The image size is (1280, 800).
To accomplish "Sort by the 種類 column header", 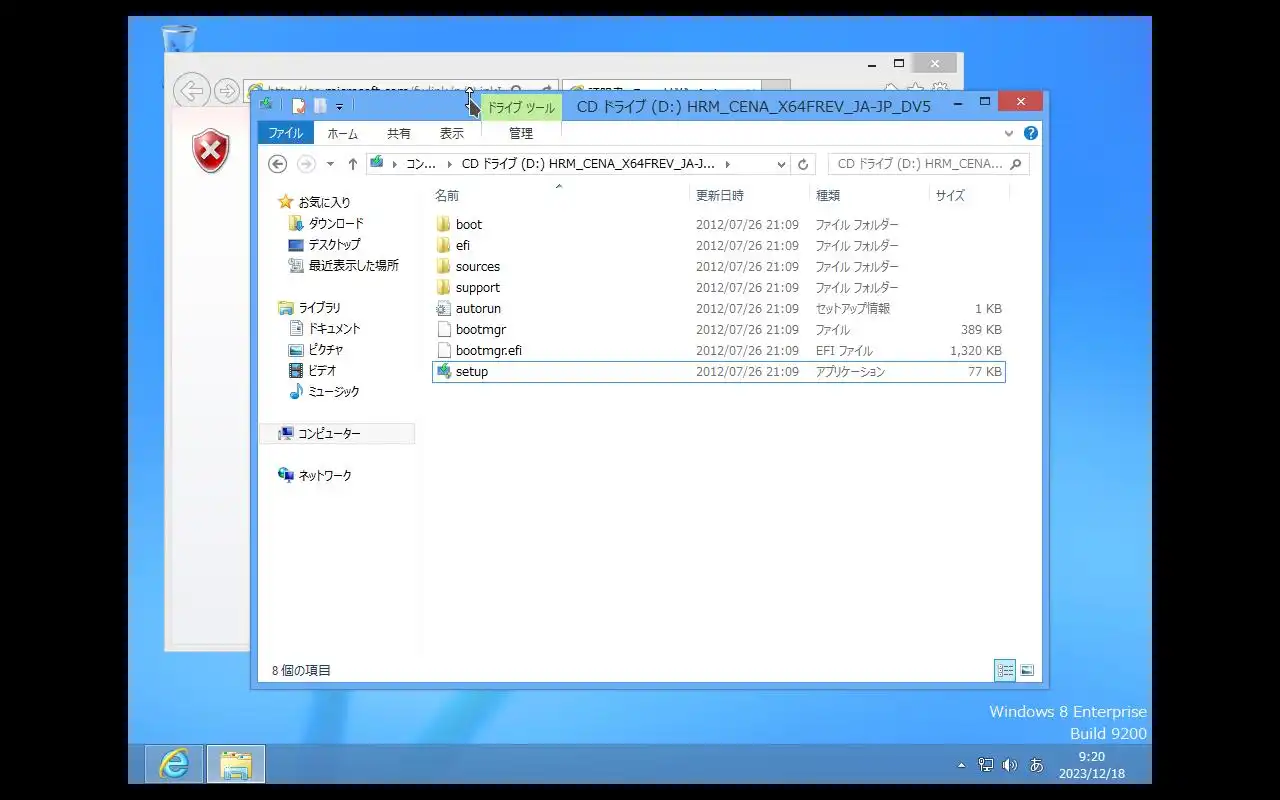I will click(x=869, y=195).
